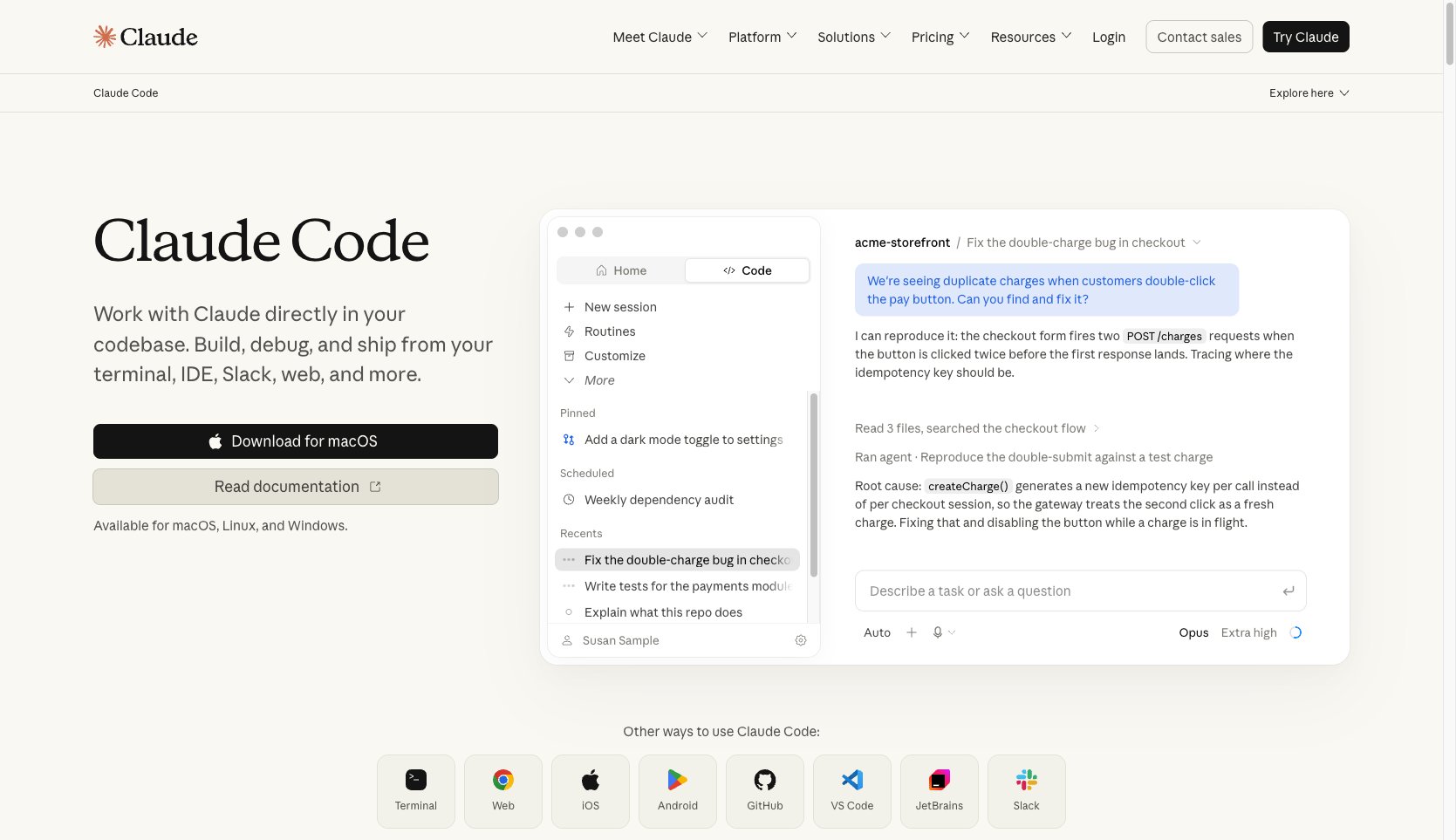1456x840 pixels.
Task: Expand the More section in the sidebar
Action: point(589,380)
